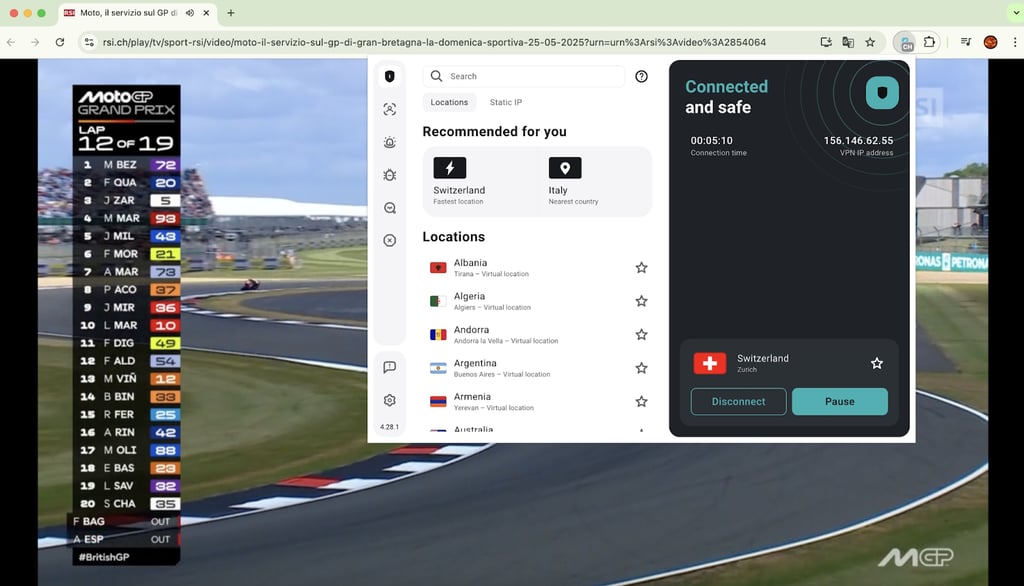Open the tab search dropdown arrow

[1014, 13]
